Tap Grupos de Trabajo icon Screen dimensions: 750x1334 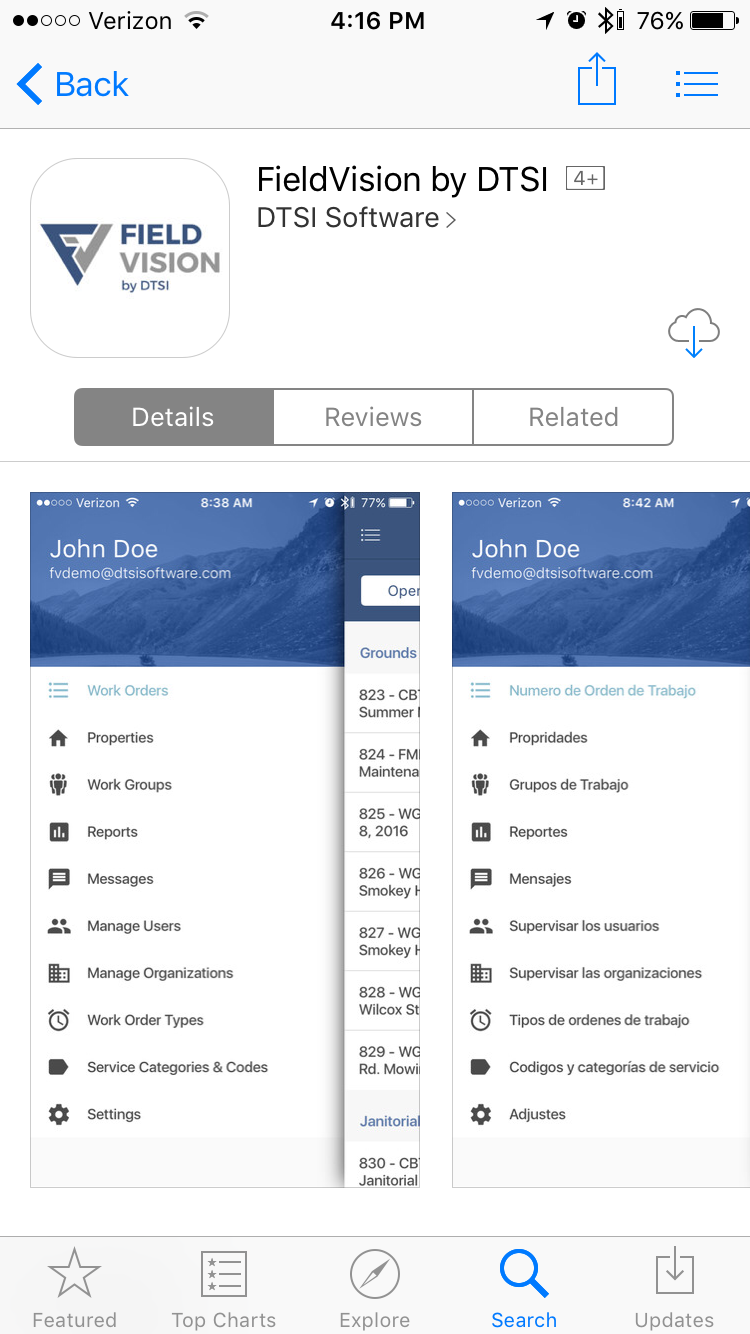click(481, 785)
